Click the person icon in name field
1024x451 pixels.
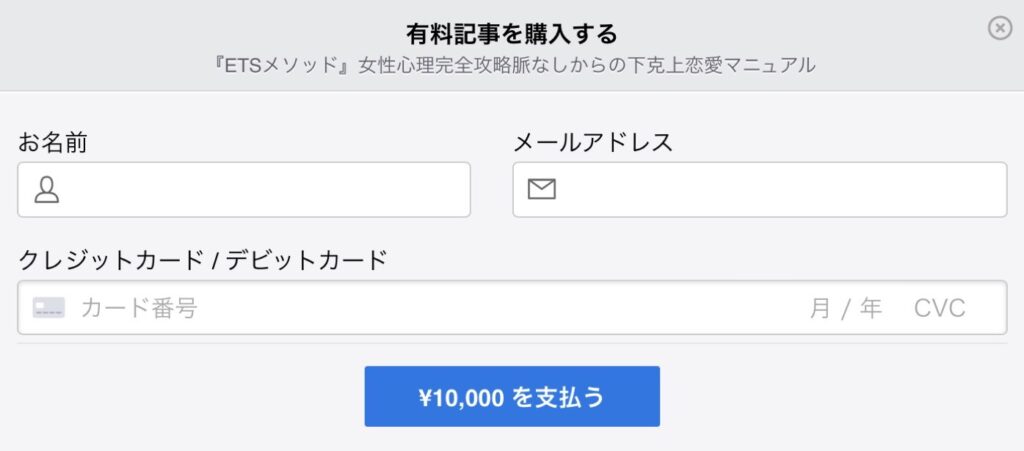(x=47, y=189)
